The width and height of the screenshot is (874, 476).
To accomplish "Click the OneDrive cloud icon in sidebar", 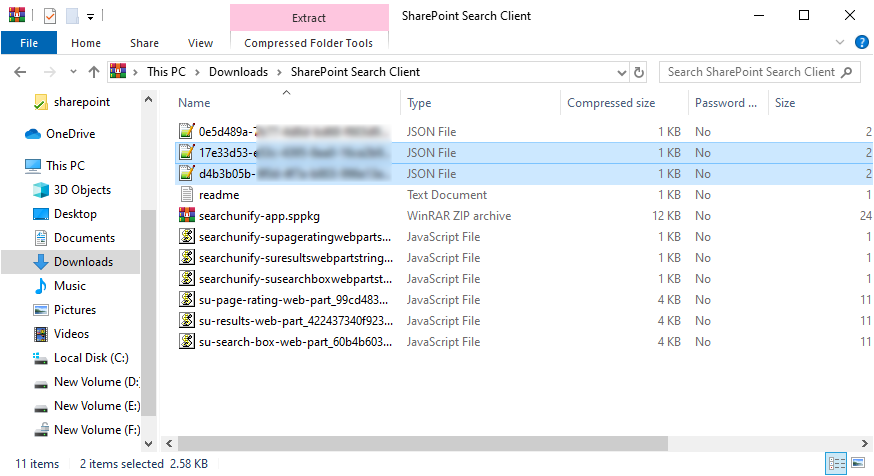I will click(33, 134).
